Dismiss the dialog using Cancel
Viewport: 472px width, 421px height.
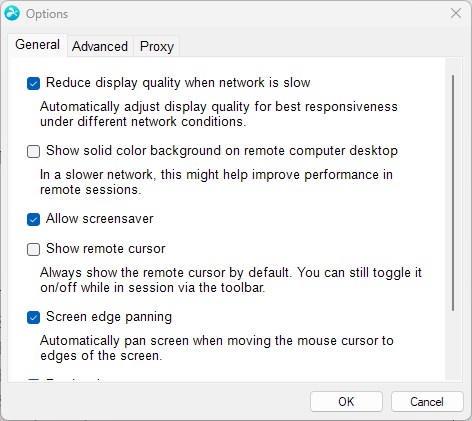(427, 402)
